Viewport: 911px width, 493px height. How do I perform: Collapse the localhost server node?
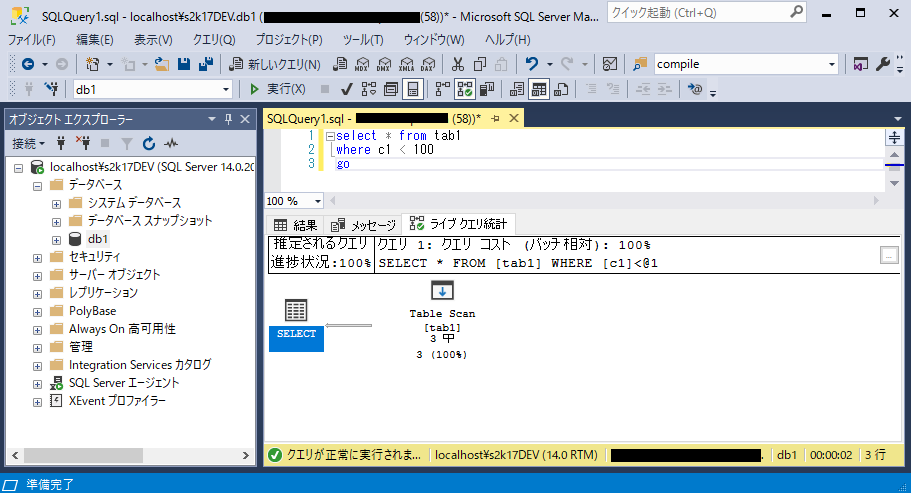coord(19,168)
